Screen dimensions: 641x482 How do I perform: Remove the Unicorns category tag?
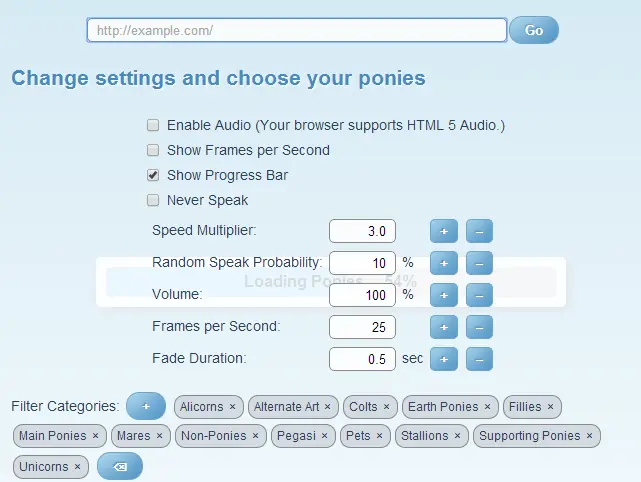(78, 467)
